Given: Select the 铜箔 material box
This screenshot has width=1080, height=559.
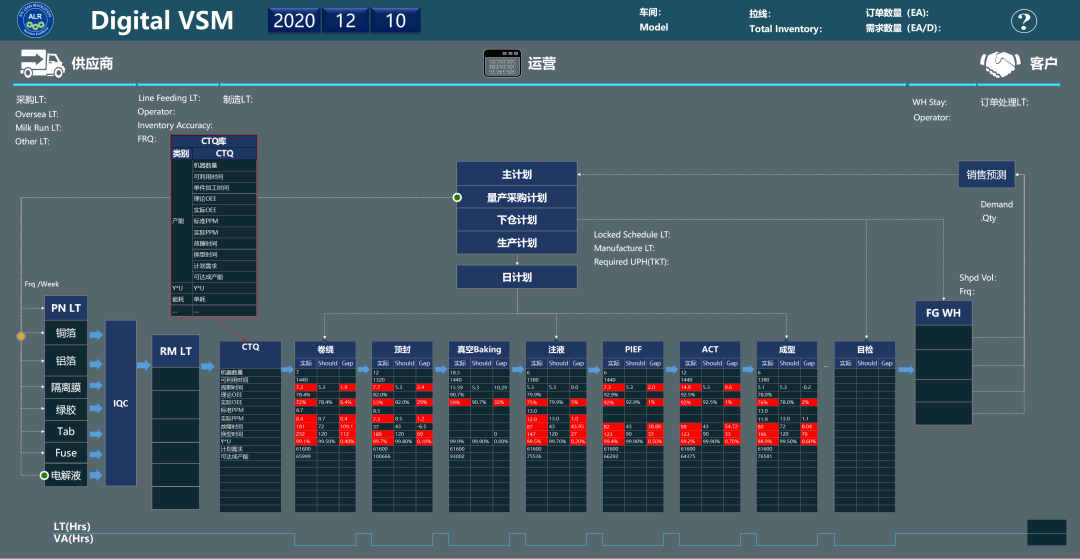Looking at the screenshot, I should point(66,335).
